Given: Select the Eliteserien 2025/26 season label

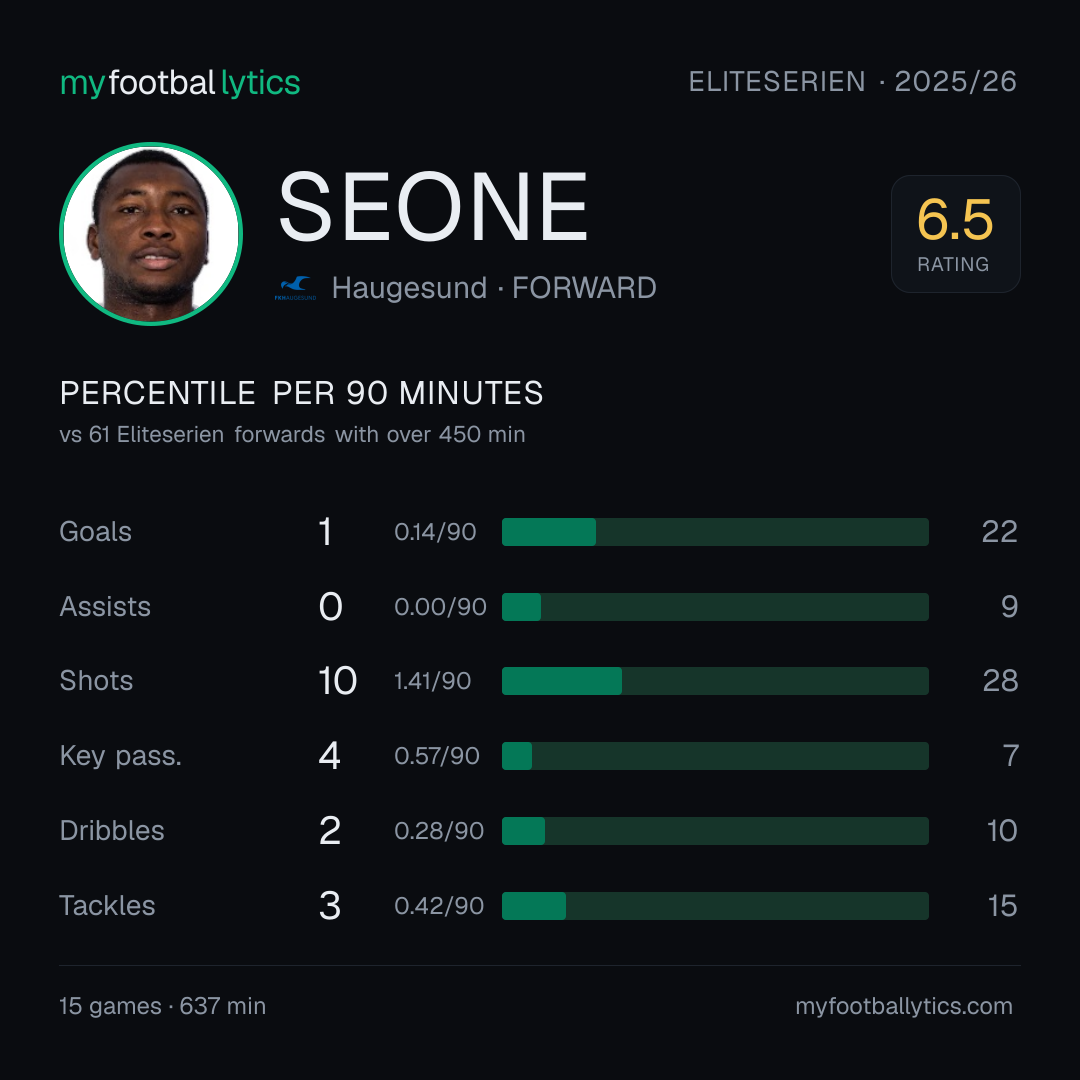Looking at the screenshot, I should coord(853,82).
